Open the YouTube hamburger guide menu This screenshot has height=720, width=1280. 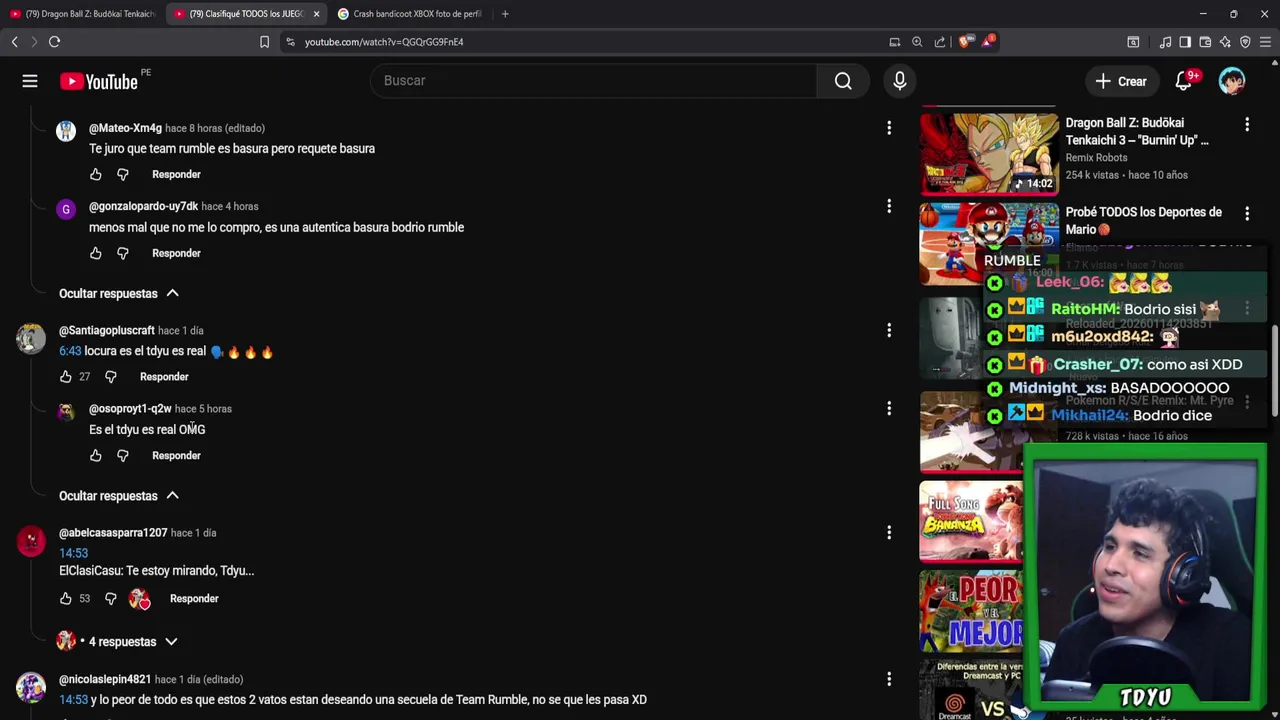pyautogui.click(x=30, y=81)
